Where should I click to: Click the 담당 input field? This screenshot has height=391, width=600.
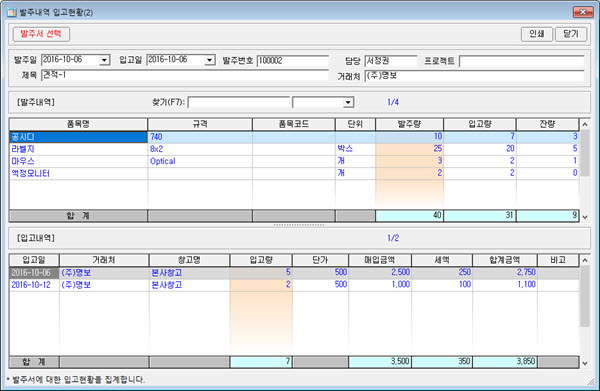pyautogui.click(x=391, y=61)
